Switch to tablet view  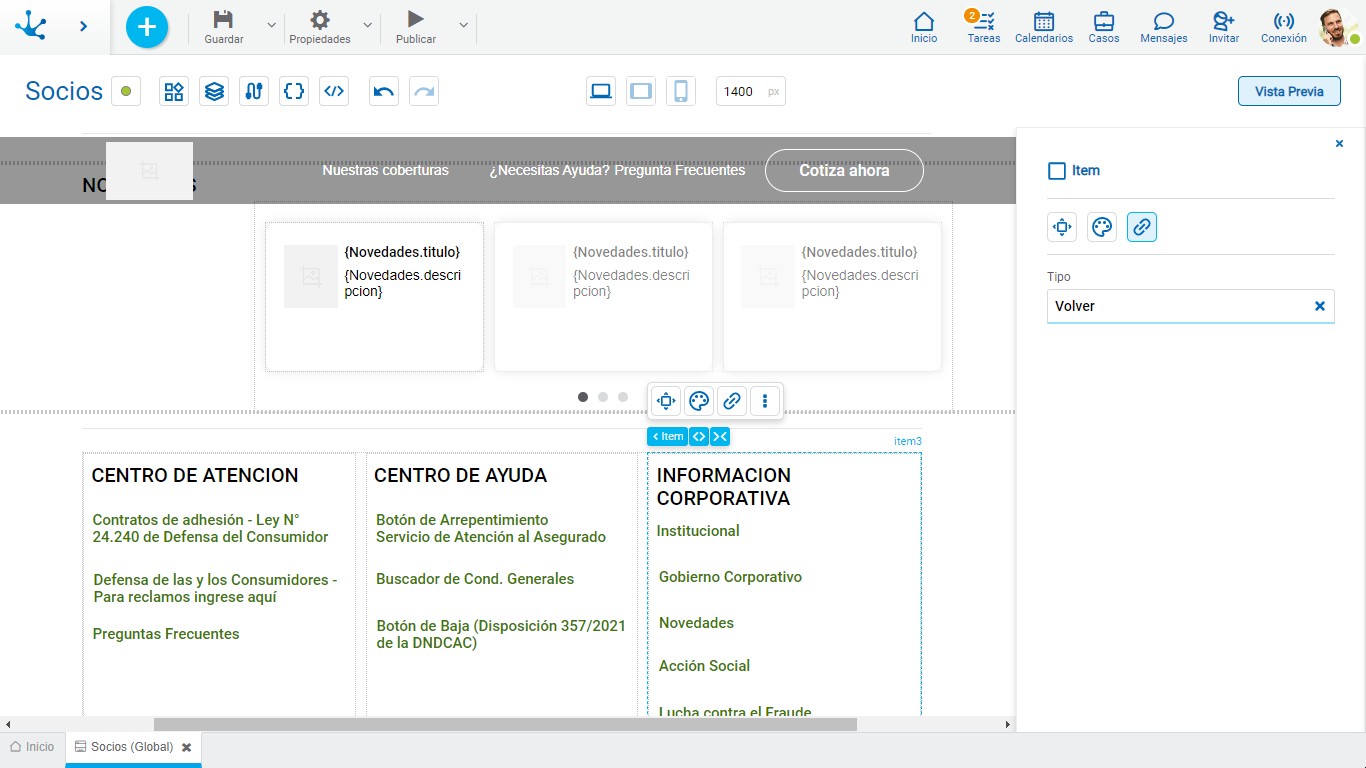pos(641,91)
